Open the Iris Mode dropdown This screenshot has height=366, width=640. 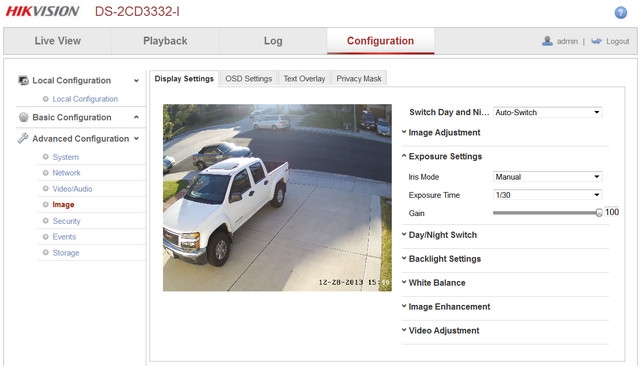tap(547, 177)
